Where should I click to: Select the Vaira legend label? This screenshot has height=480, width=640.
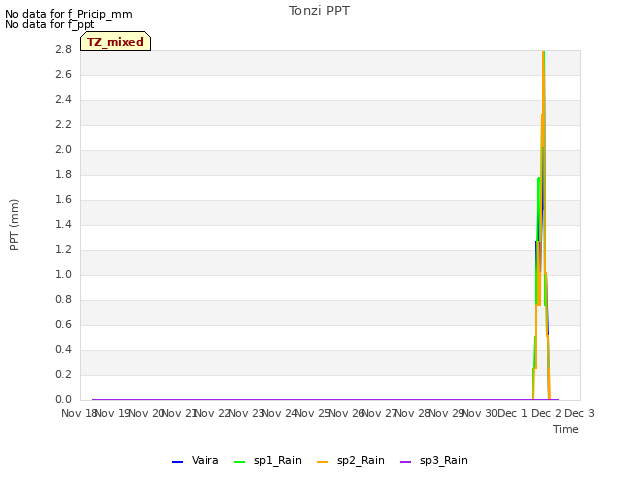click(205, 460)
